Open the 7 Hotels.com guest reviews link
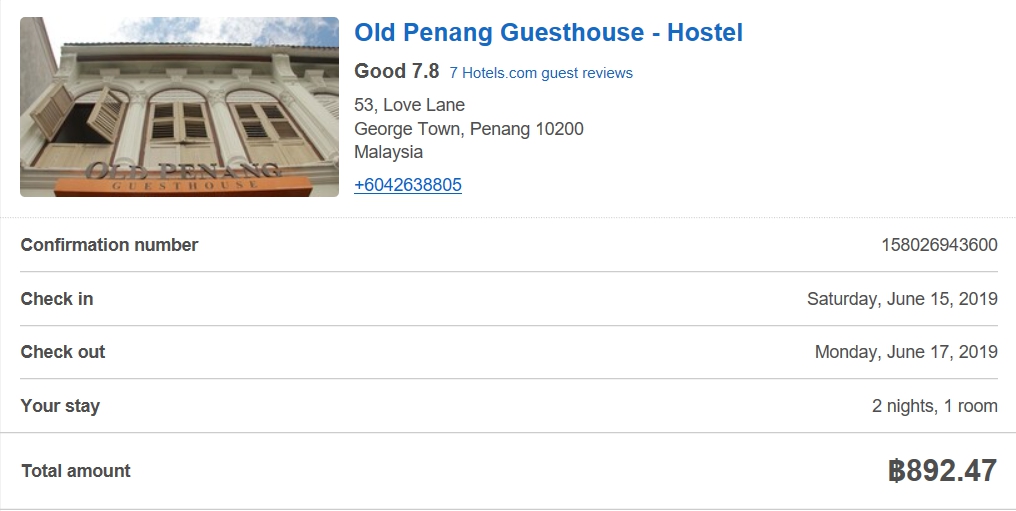The image size is (1016, 511). (541, 73)
